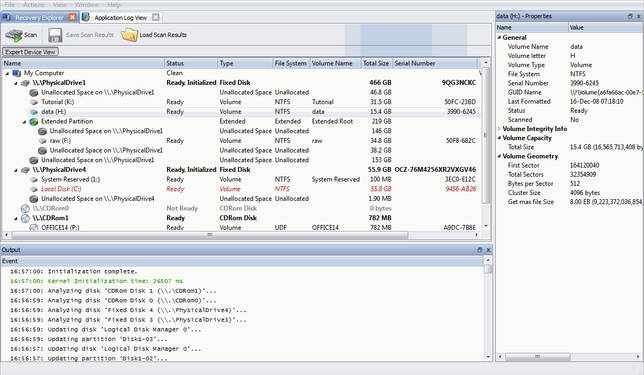Click the Cluster Size value 4096 bytes
This screenshot has height=375, width=644.
[x=585, y=193]
